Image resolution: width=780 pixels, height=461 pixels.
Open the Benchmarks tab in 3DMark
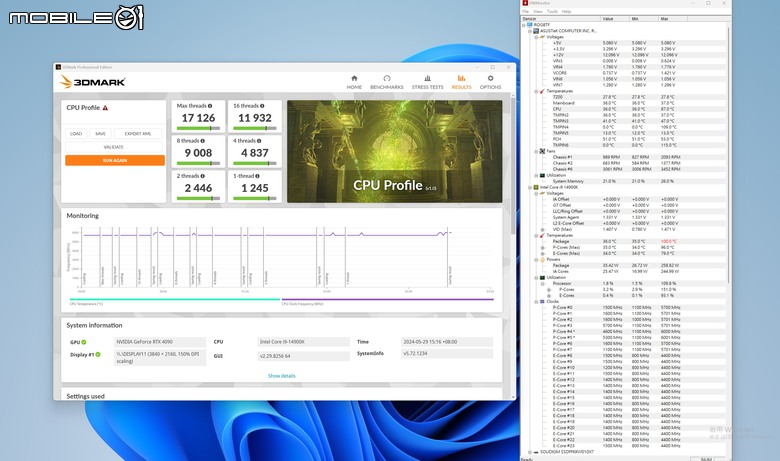[387, 83]
